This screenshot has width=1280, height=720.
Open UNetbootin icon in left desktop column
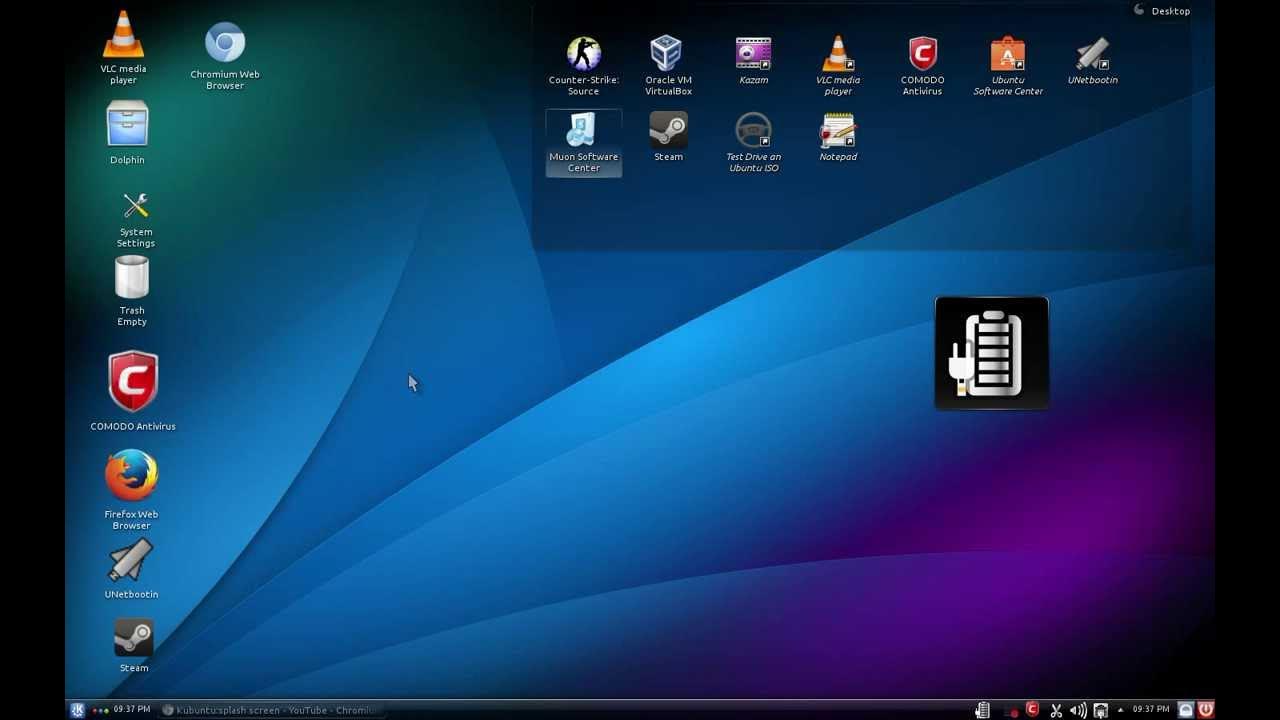pos(131,570)
